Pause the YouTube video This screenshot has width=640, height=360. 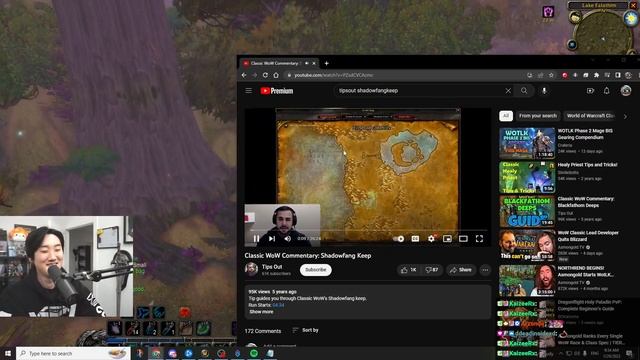(256, 239)
